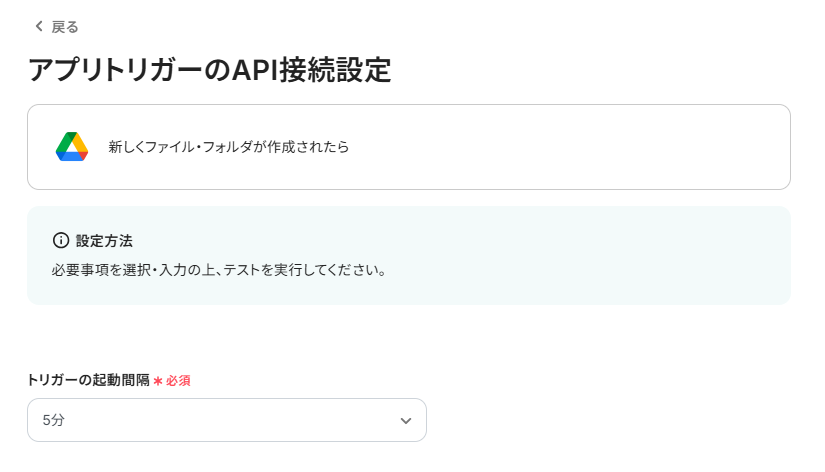
Task: Click the トリガーの起動間隔 field label
Action: [x=88, y=380]
